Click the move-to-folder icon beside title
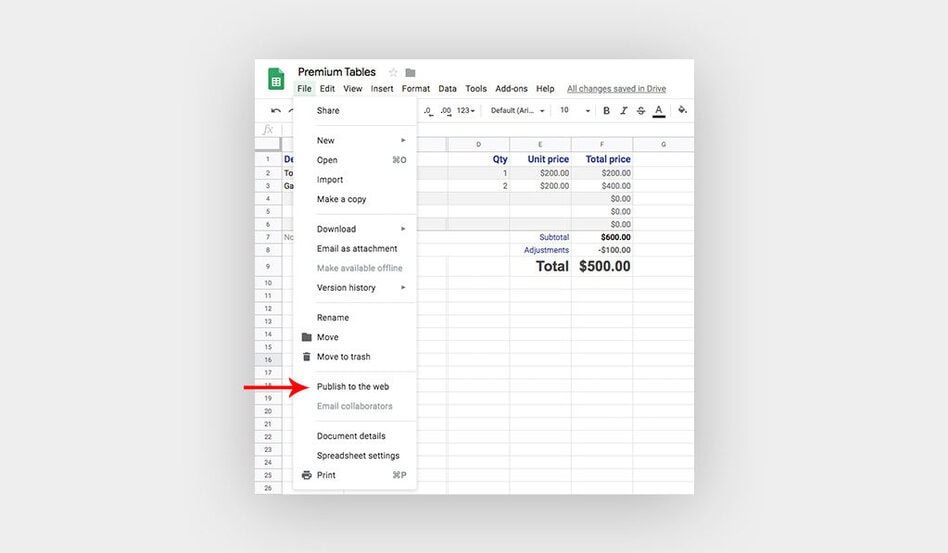This screenshot has height=553, width=948. 410,72
